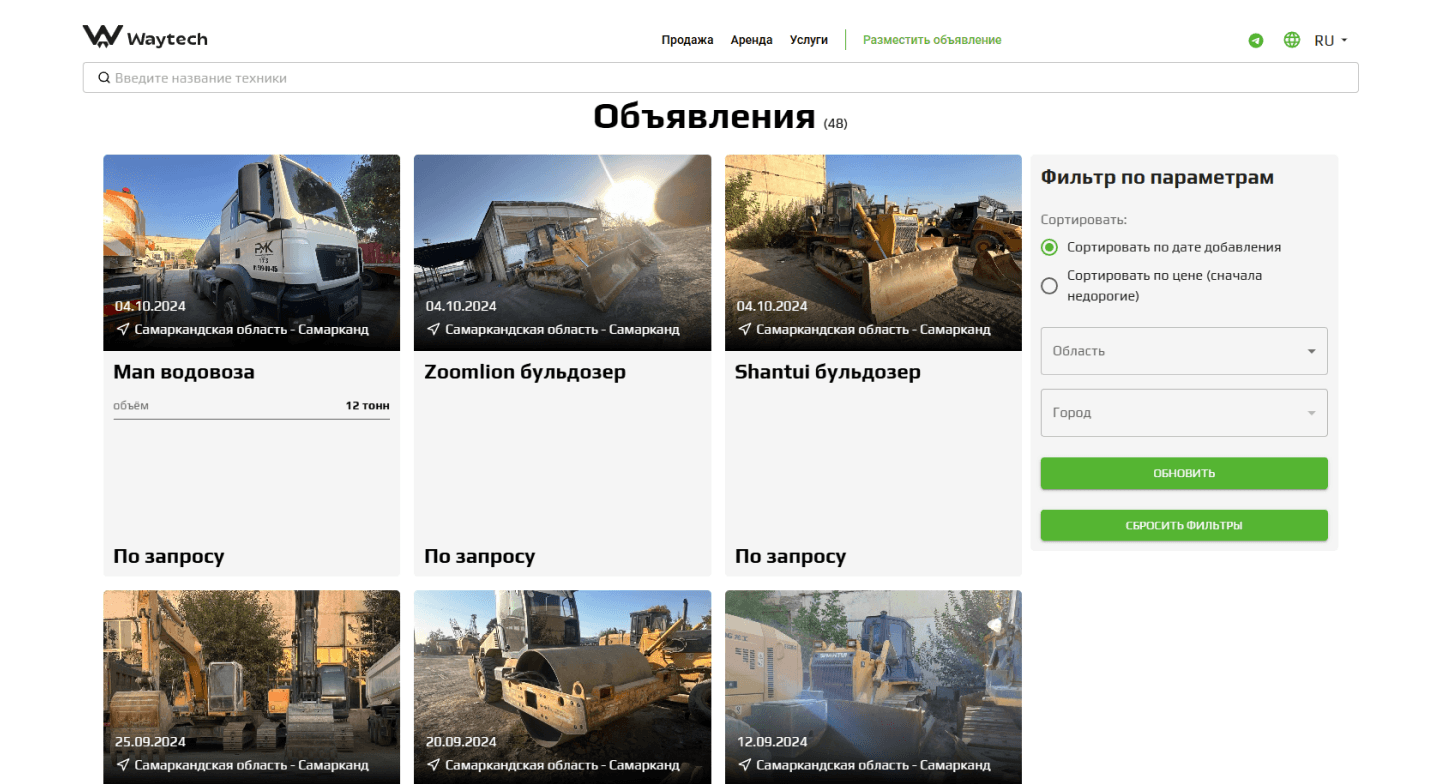This screenshot has height=784, width=1440.
Task: Click location arrow icon on 20.09.2024 card
Action: [433, 765]
